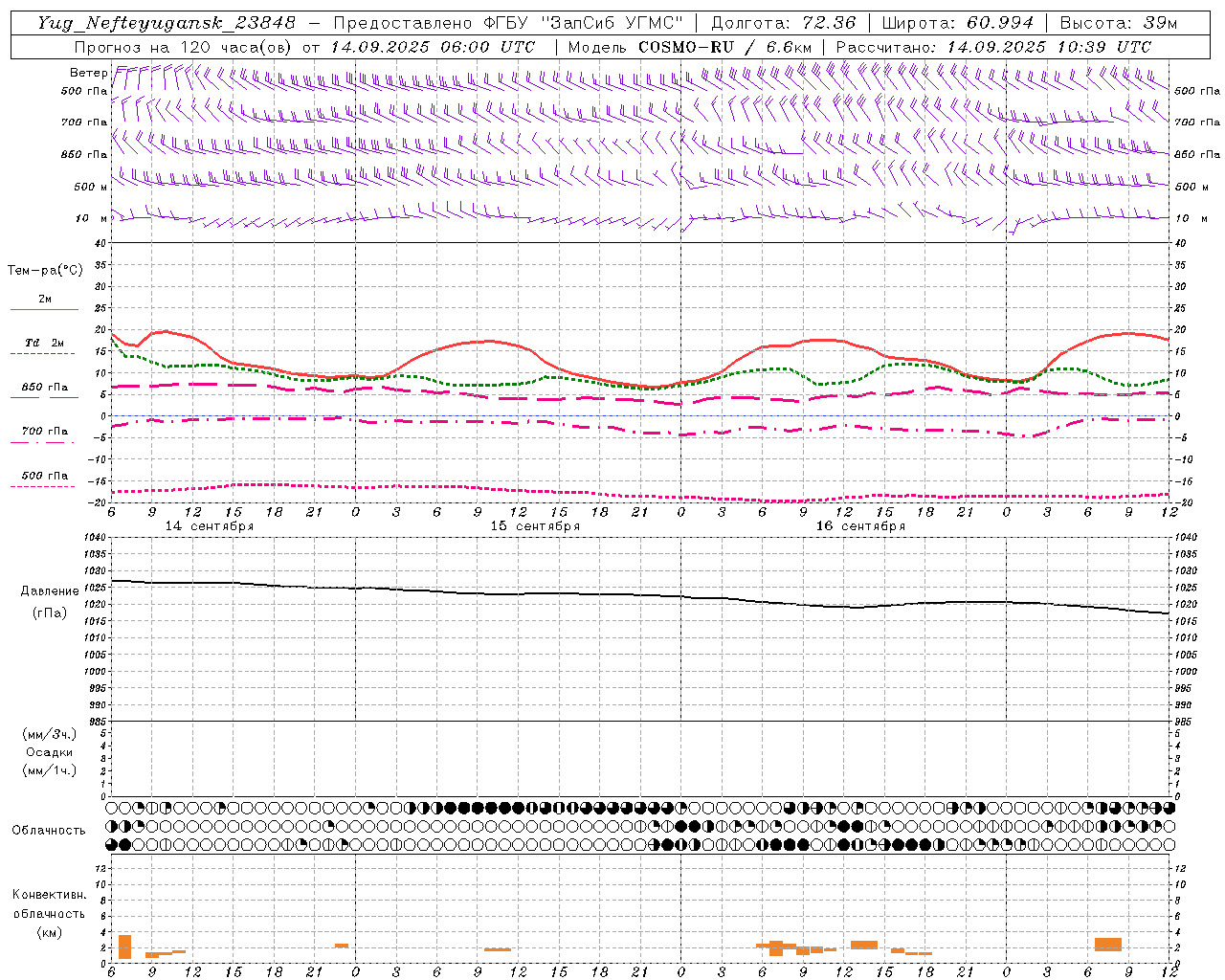Click the '2м' temperature legend entry
This screenshot has height=980, width=1225.
pyautogui.click(x=45, y=299)
